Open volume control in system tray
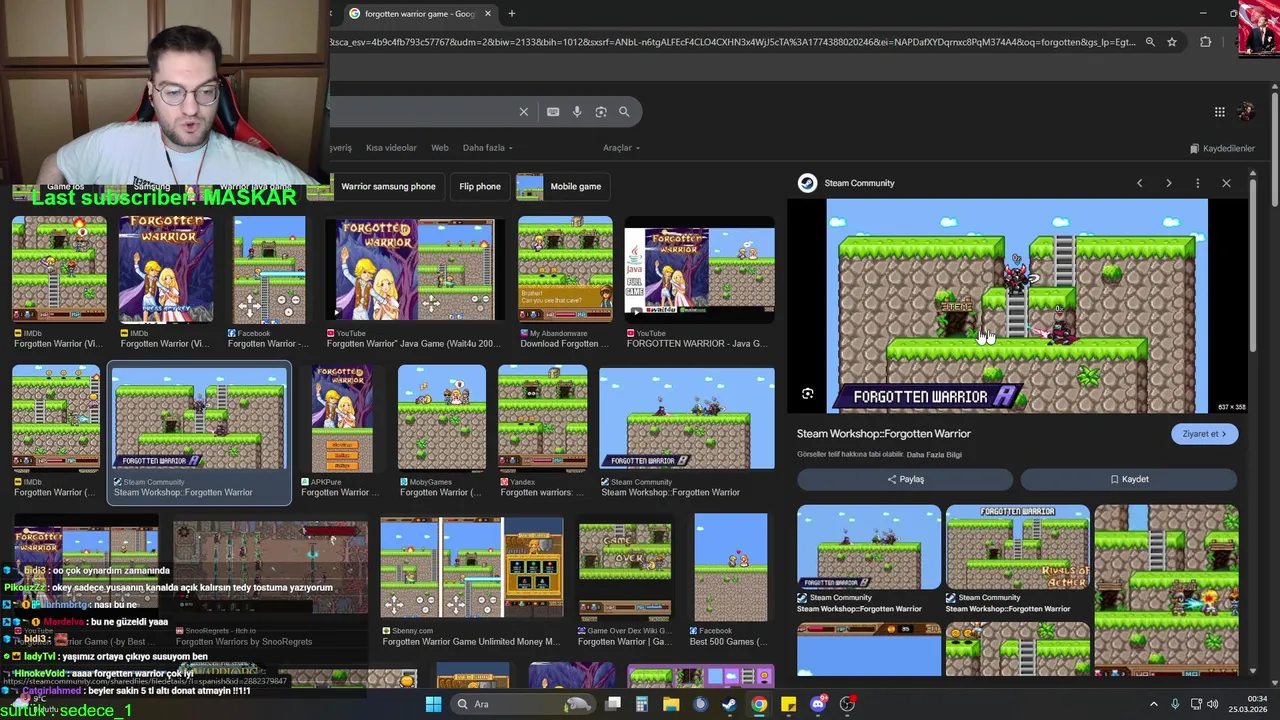Viewport: 1280px width, 720px height. click(x=1213, y=704)
